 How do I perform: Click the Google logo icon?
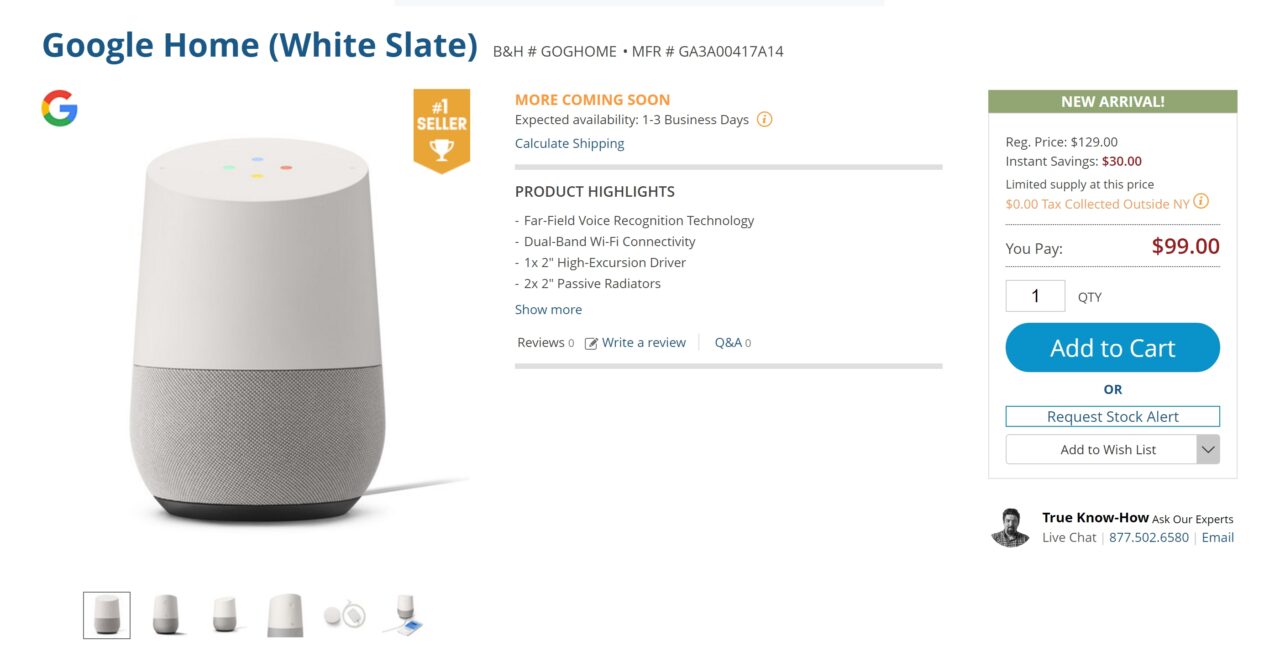pyautogui.click(x=59, y=108)
